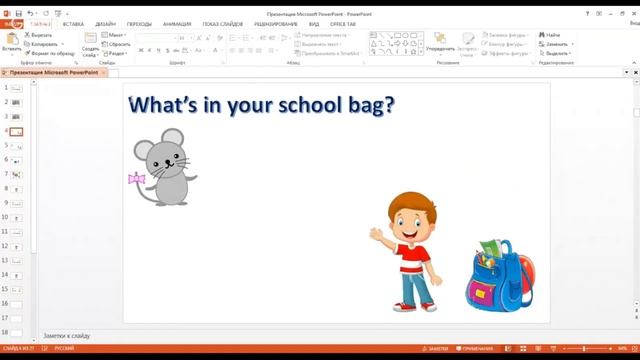
Task: Select the triangle shape in shapes gallery
Action: point(373,44)
